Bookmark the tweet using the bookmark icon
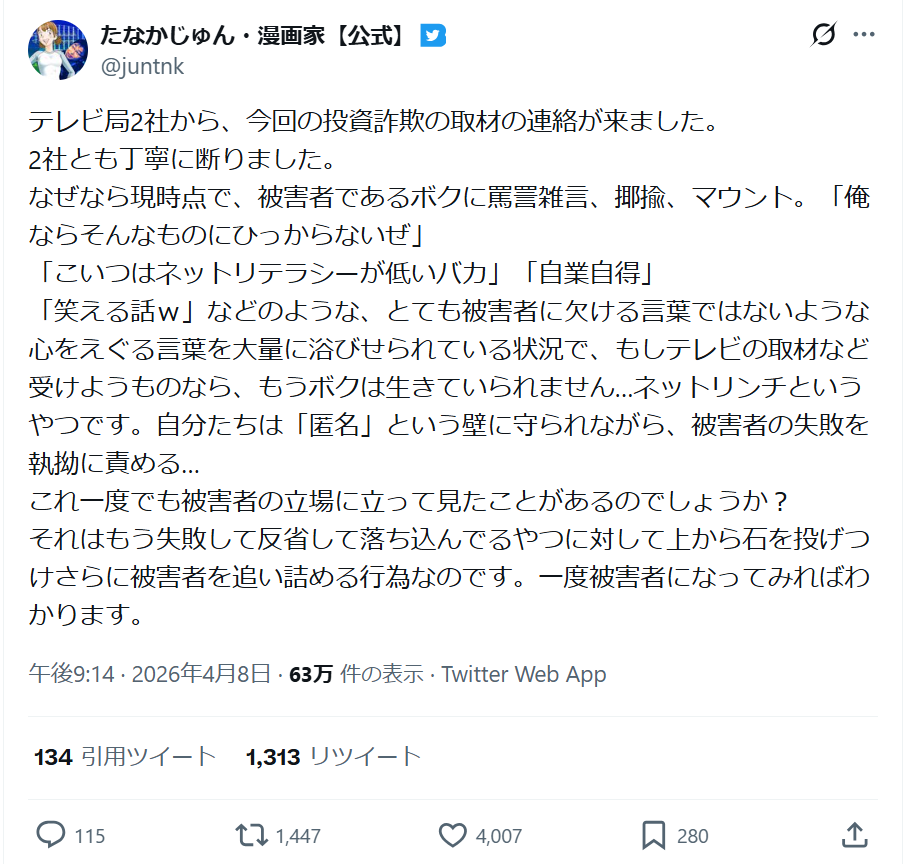Screen dimensions: 912x864 pyautogui.click(x=654, y=835)
